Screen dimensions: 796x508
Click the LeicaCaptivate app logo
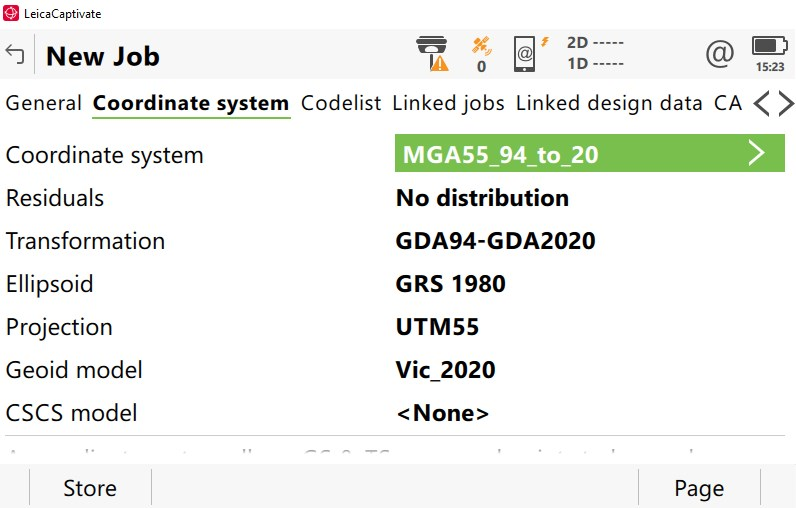point(11,14)
